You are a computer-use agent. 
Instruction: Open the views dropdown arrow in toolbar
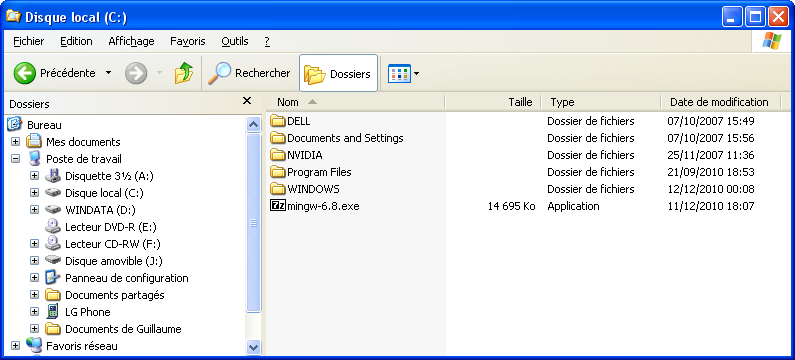point(417,74)
